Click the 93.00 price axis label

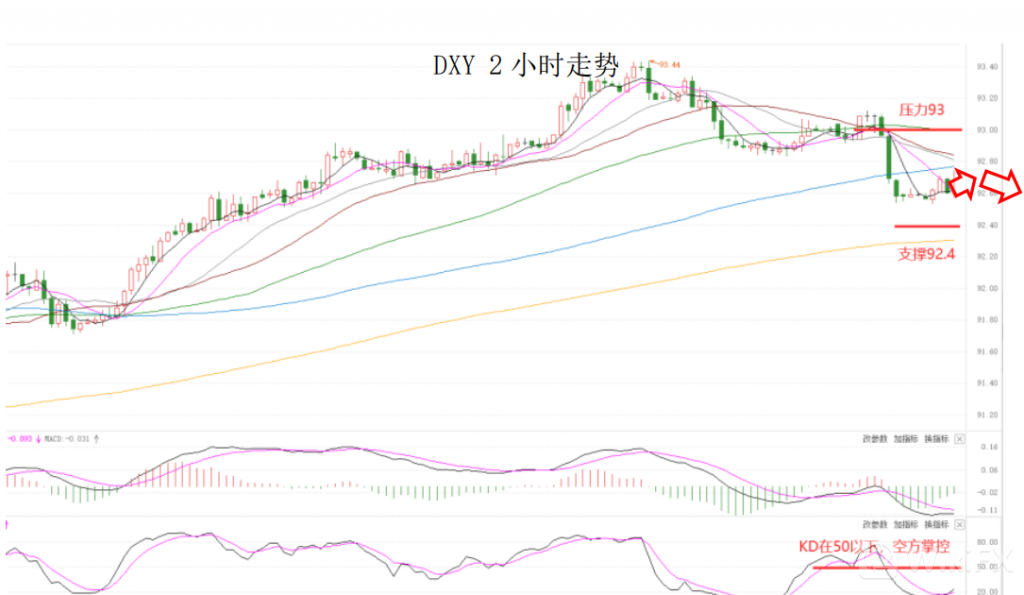[x=987, y=130]
